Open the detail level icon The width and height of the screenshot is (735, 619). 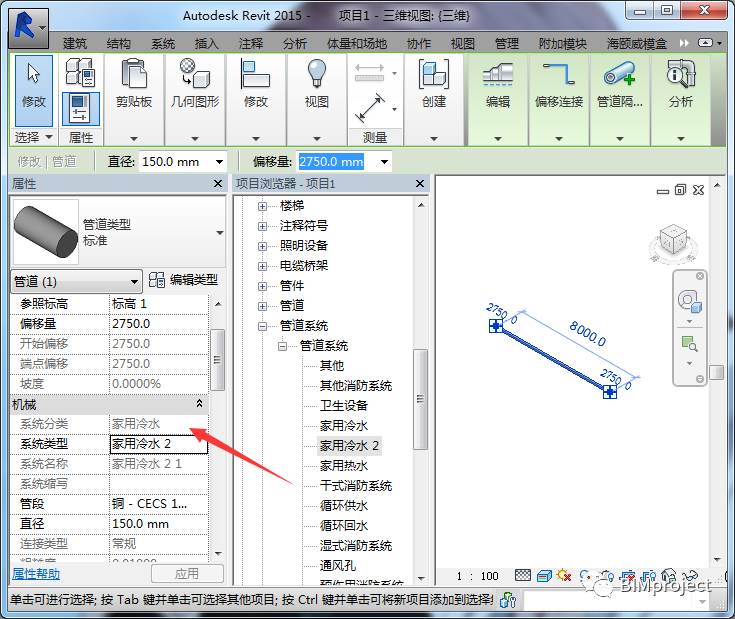pos(523,575)
